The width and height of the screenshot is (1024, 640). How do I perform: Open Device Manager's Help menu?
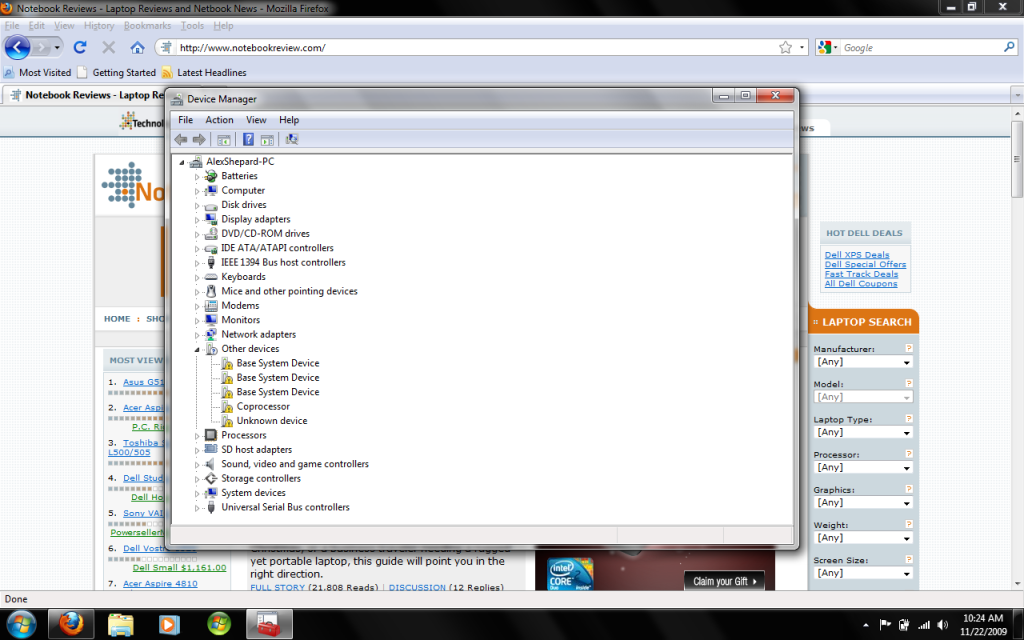[x=289, y=120]
